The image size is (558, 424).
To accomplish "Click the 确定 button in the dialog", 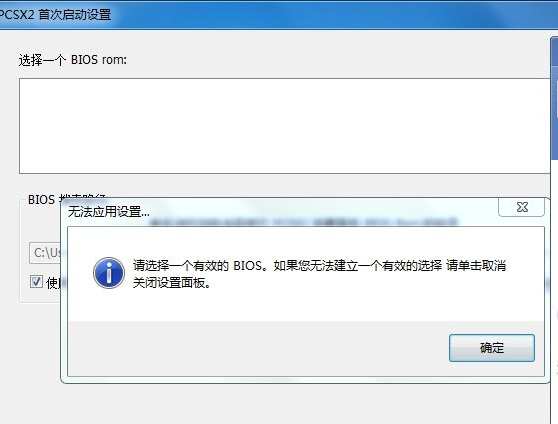I will coord(491,348).
